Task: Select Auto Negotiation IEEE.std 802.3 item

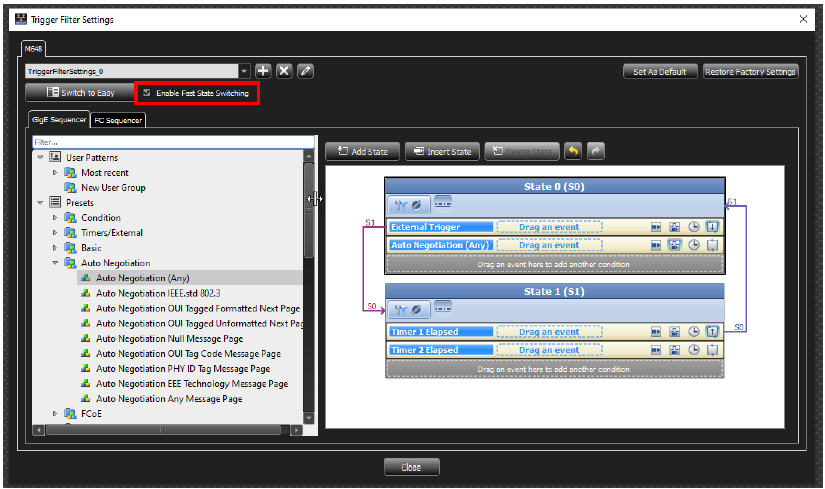Action: coord(158,293)
